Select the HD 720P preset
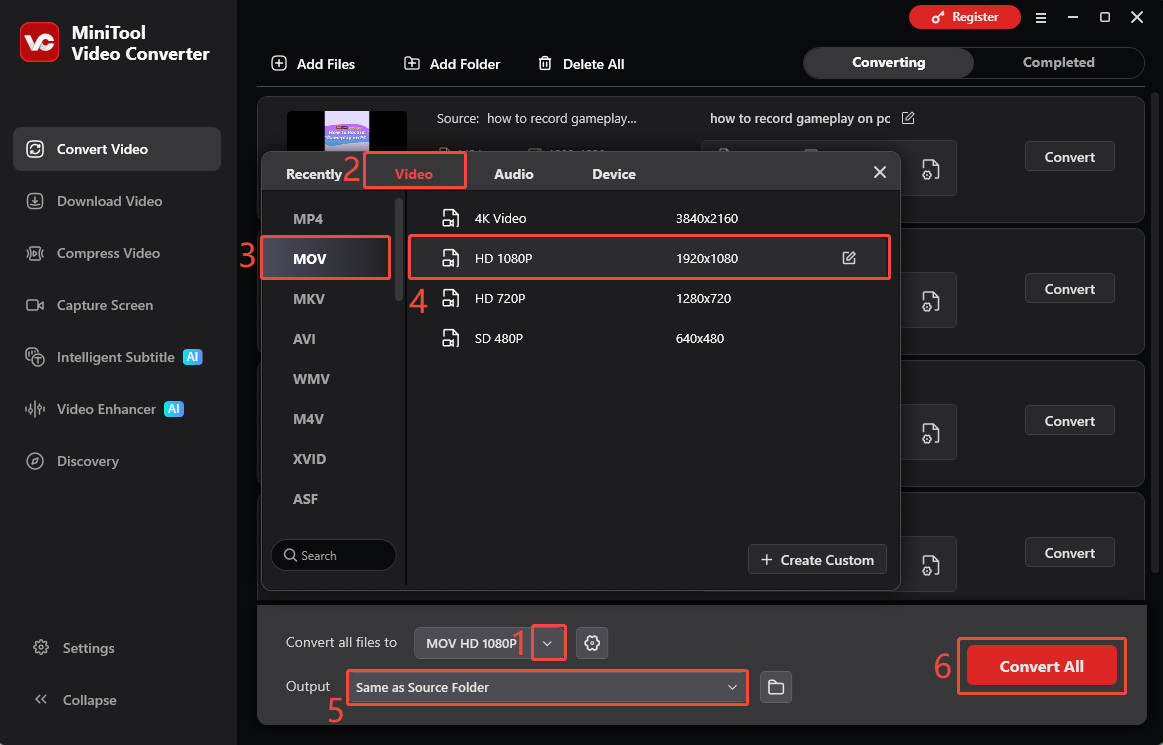The width and height of the screenshot is (1163, 745). [649, 298]
